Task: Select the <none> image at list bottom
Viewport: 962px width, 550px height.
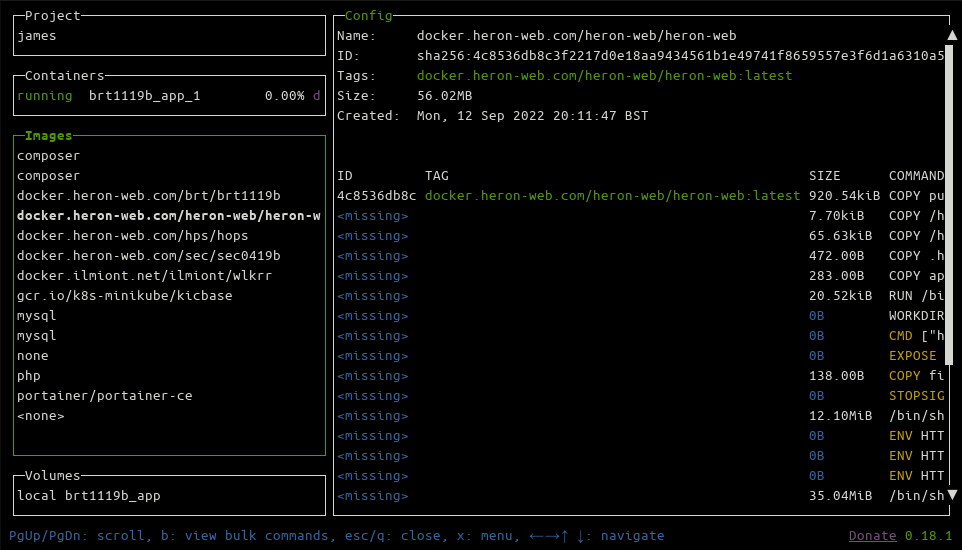Action: (40, 416)
